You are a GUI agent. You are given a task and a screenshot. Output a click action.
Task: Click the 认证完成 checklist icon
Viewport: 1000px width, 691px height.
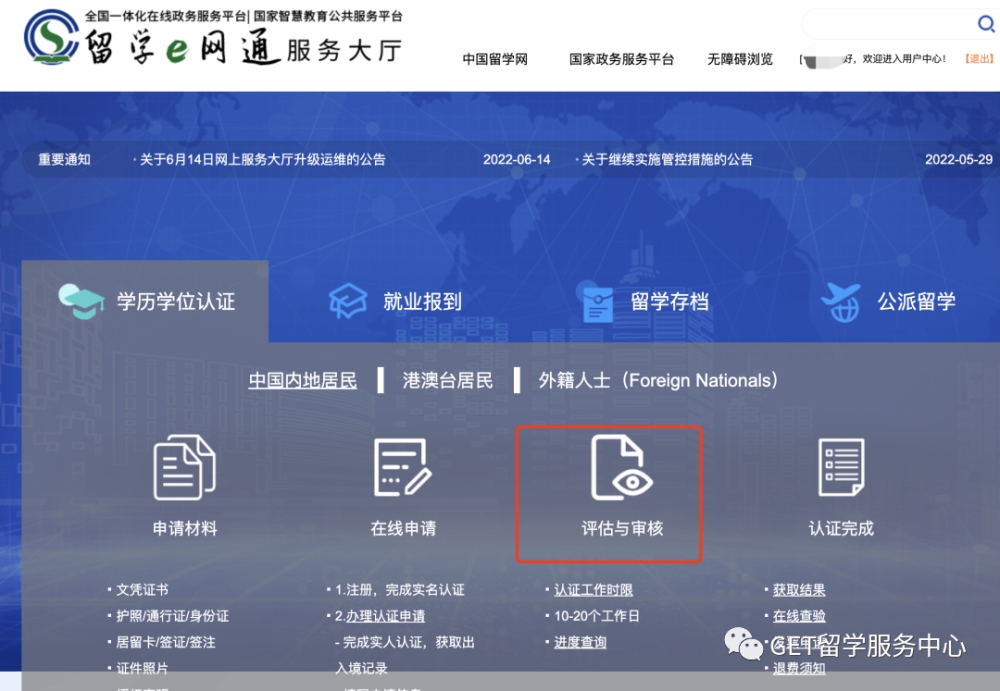[841, 467]
